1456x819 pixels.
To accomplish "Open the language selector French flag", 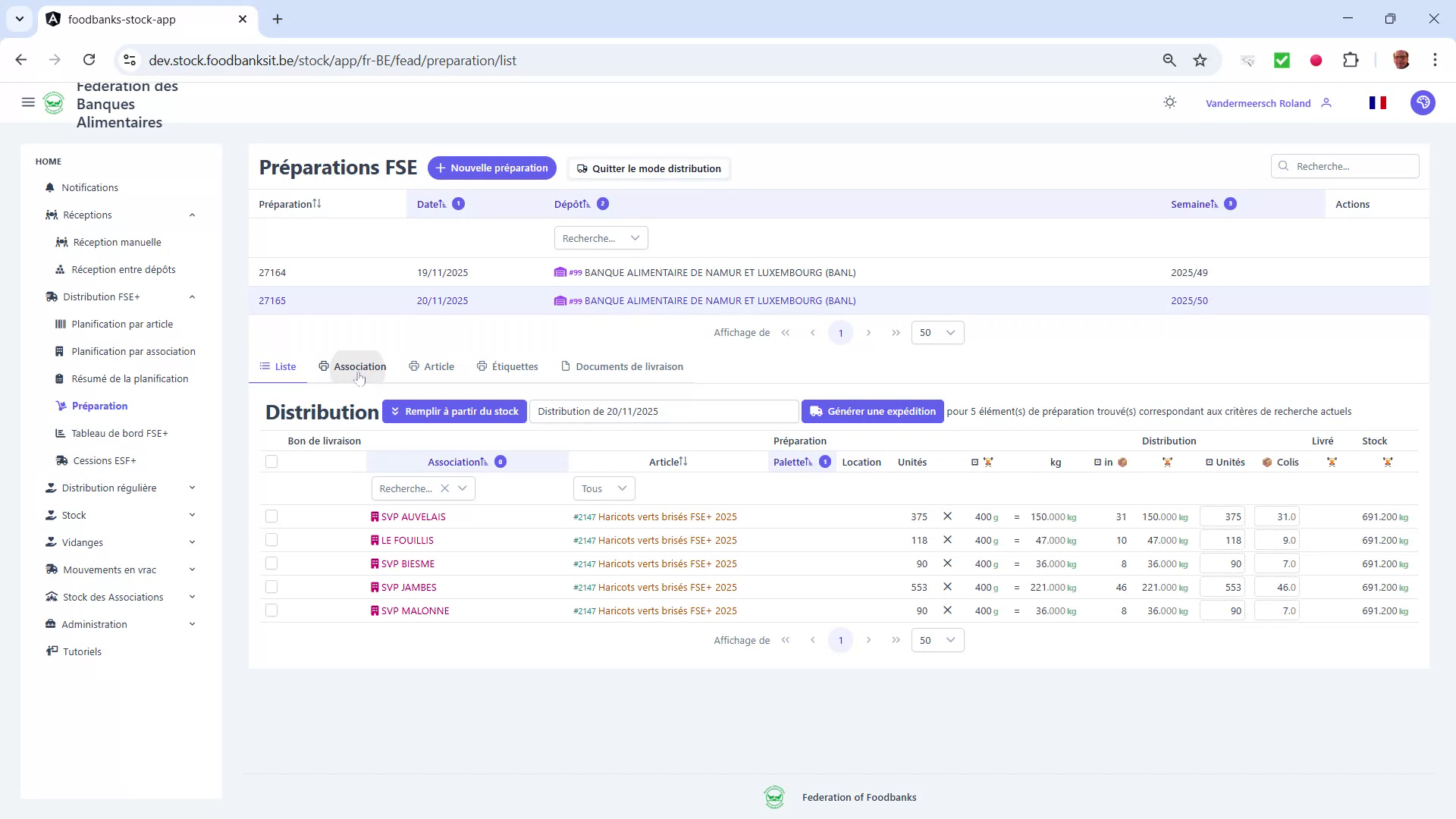I will 1378,102.
